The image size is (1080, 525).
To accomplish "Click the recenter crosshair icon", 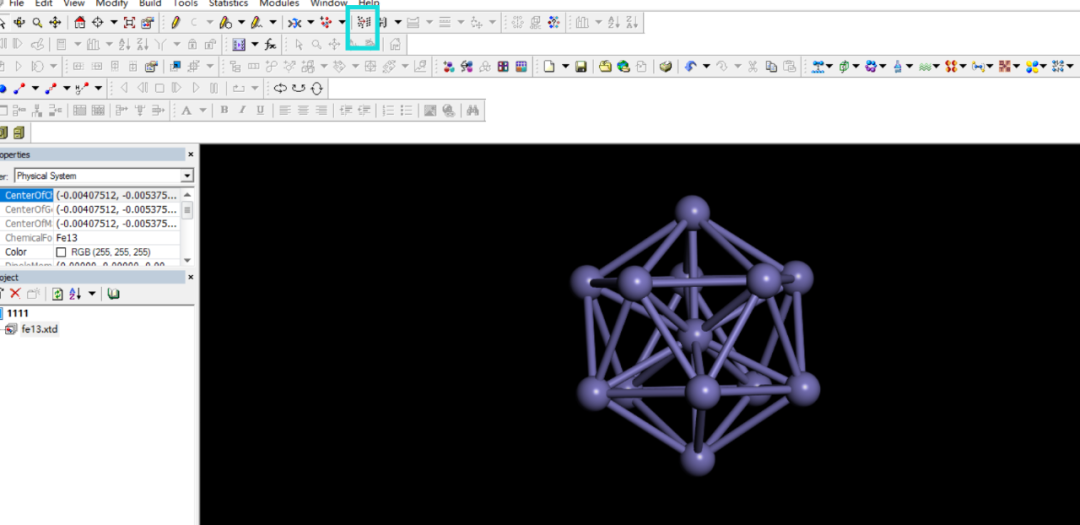I will (98, 23).
